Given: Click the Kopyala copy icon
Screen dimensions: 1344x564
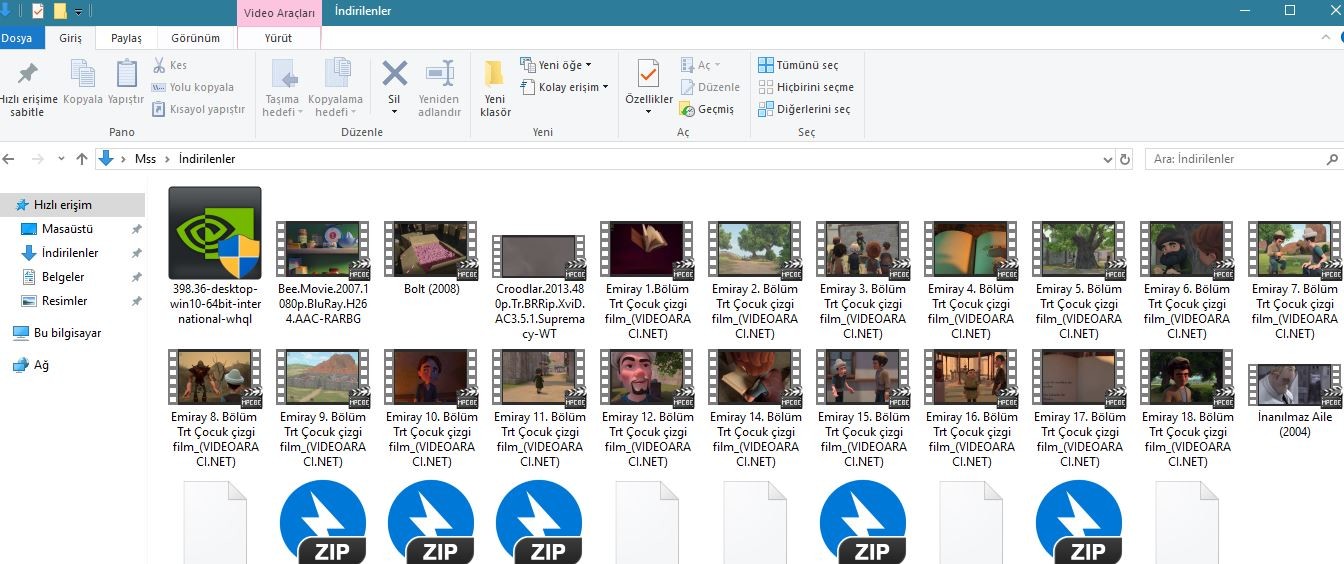Looking at the screenshot, I should click(x=83, y=82).
